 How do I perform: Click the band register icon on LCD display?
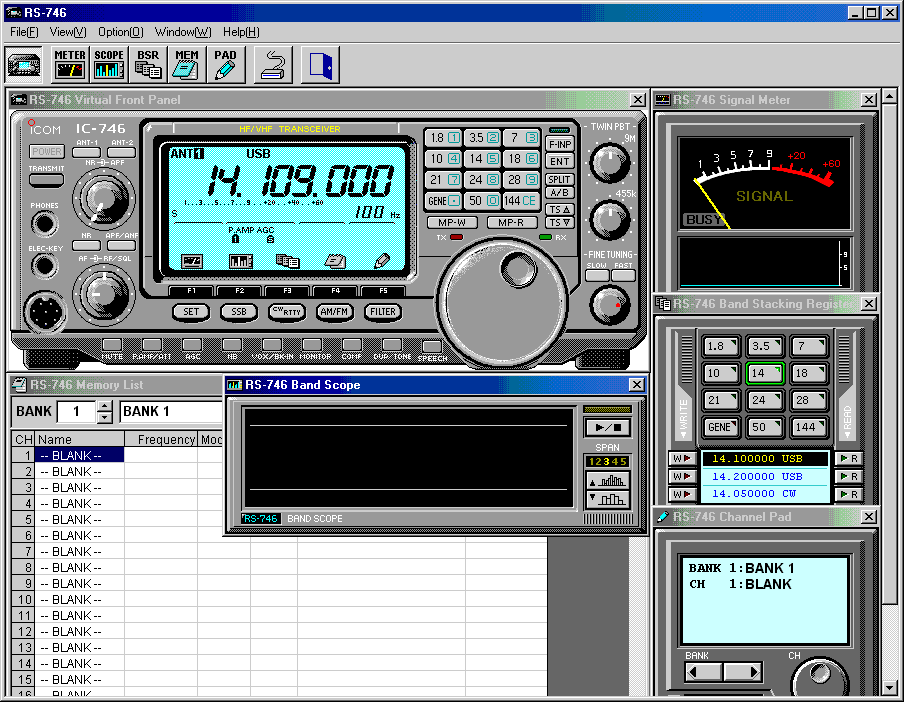coord(287,261)
